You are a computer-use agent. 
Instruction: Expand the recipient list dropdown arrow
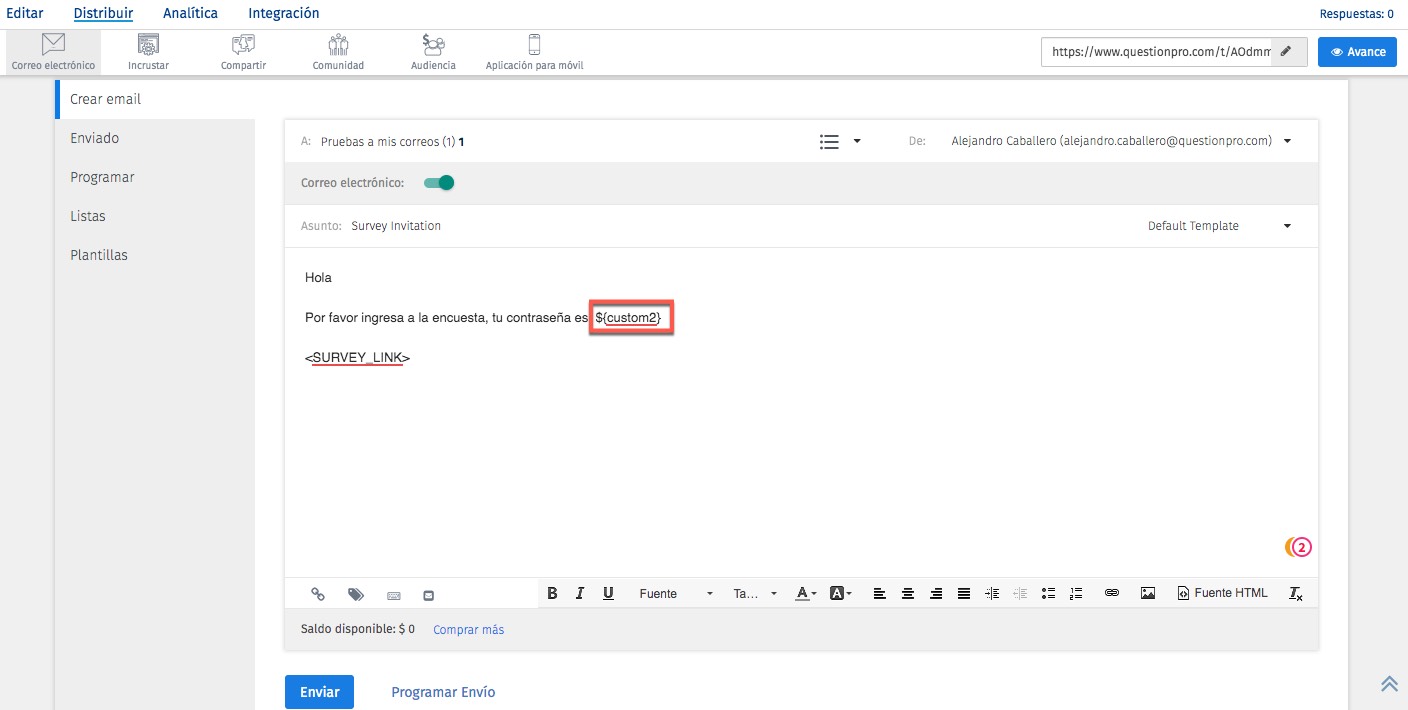tap(857, 142)
